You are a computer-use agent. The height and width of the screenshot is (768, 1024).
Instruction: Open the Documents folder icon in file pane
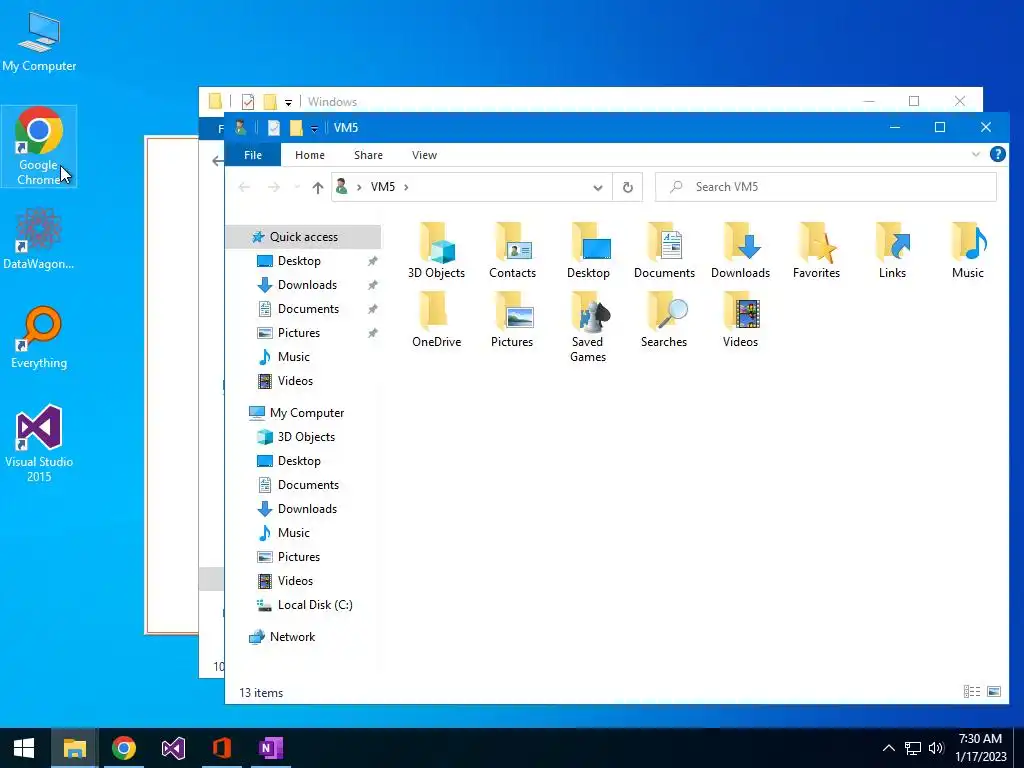[x=664, y=251]
